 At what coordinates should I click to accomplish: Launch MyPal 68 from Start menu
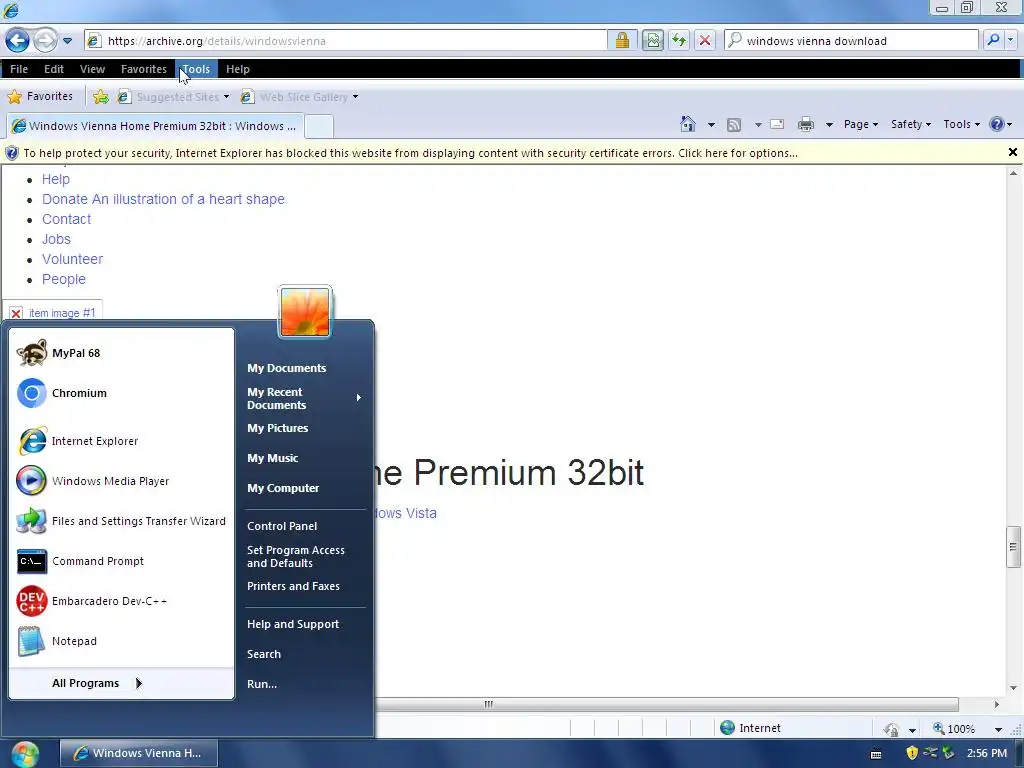pyautogui.click(x=121, y=353)
